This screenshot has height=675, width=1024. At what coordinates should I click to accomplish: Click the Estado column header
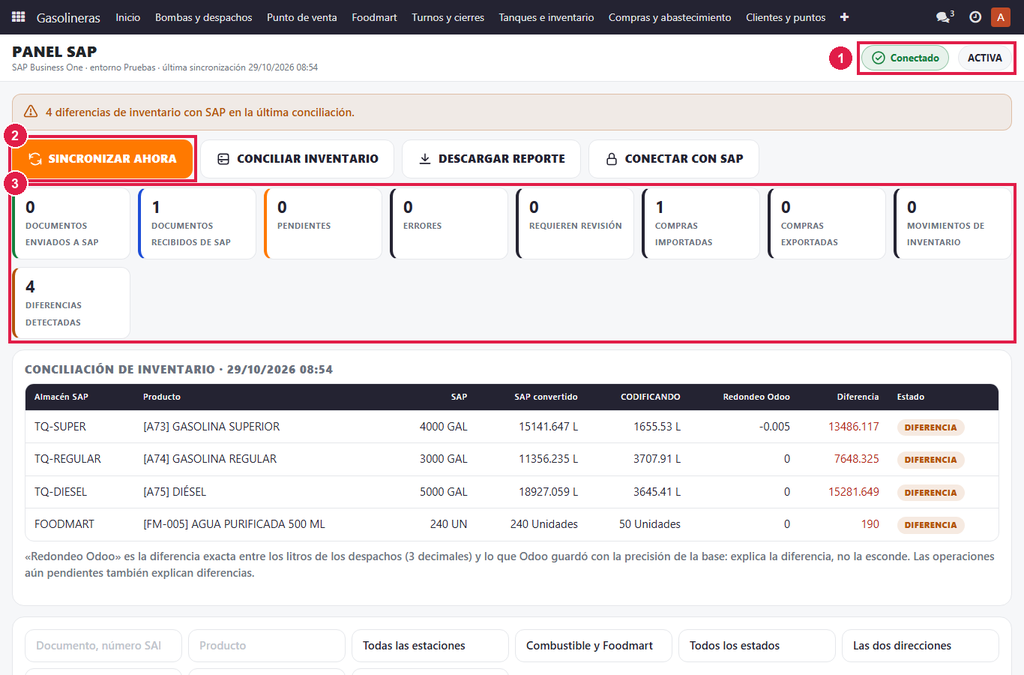tap(910, 397)
